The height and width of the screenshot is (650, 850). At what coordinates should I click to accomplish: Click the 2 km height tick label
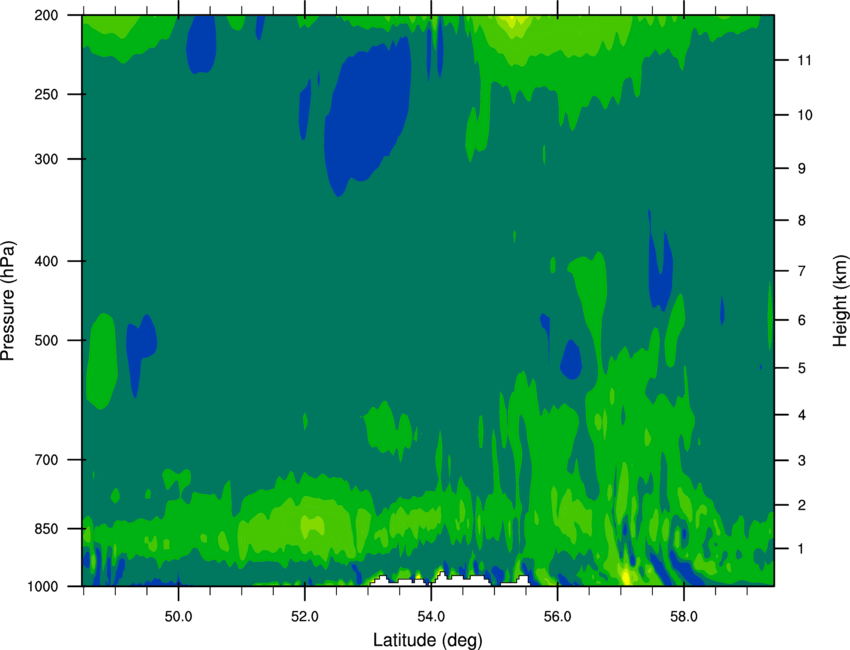pyautogui.click(x=802, y=505)
